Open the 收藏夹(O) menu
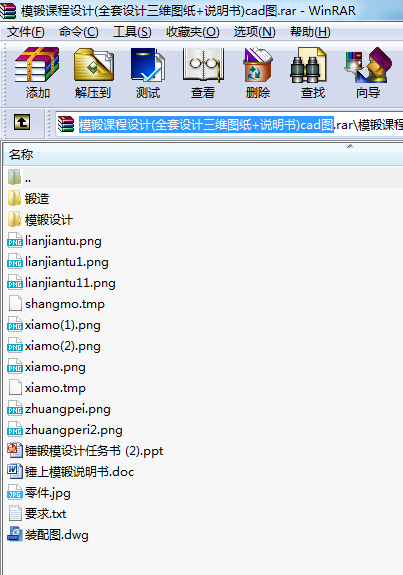 click(x=193, y=32)
